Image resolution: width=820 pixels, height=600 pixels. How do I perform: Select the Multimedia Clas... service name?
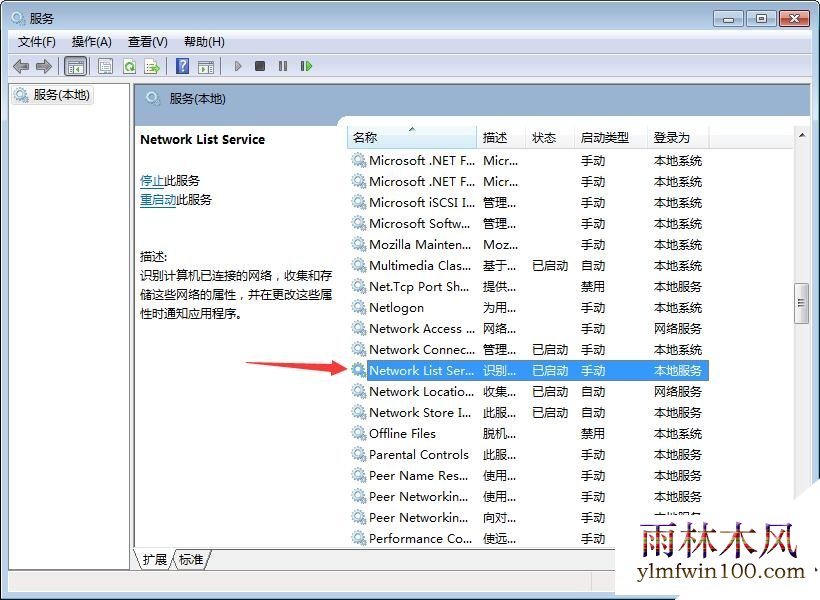pyautogui.click(x=420, y=265)
